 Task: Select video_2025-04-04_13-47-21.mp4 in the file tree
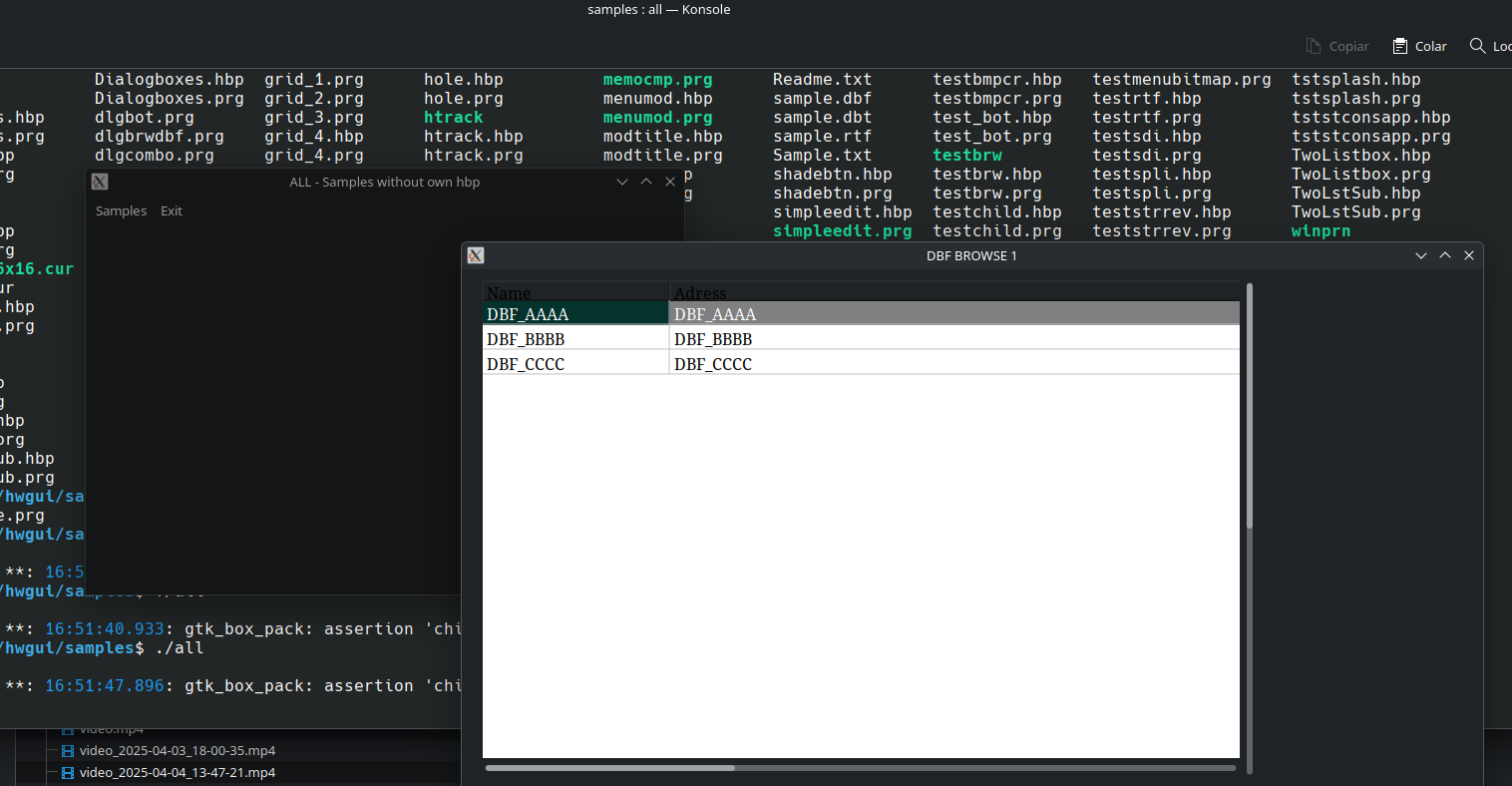click(x=178, y=773)
